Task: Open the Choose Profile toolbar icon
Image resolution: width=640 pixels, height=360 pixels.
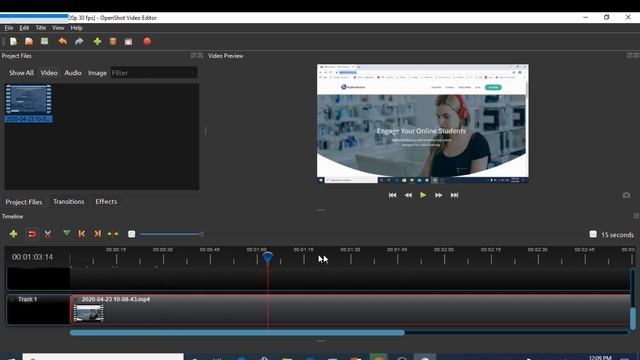Action: pyautogui.click(x=113, y=41)
